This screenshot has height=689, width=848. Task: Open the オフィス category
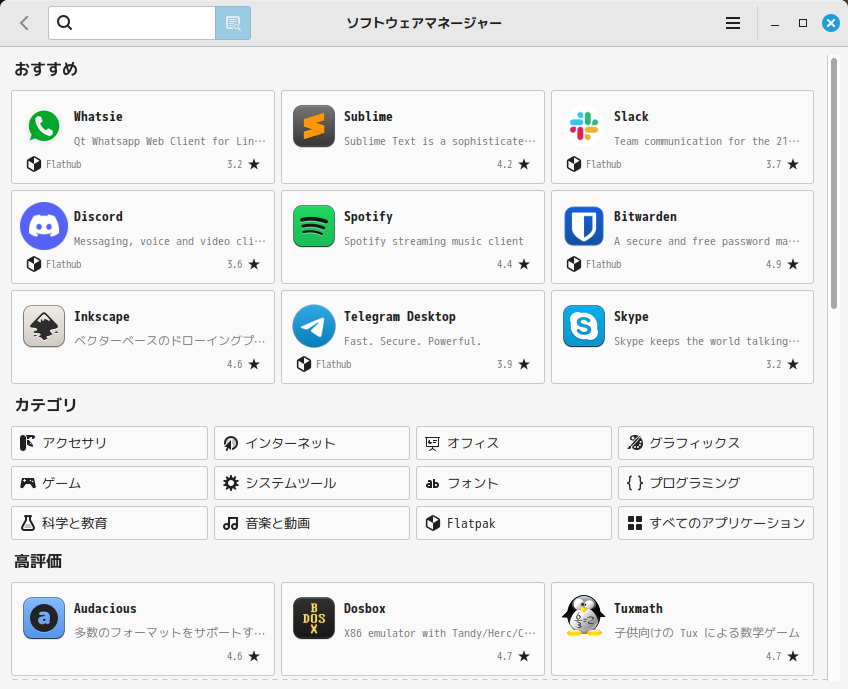(514, 443)
